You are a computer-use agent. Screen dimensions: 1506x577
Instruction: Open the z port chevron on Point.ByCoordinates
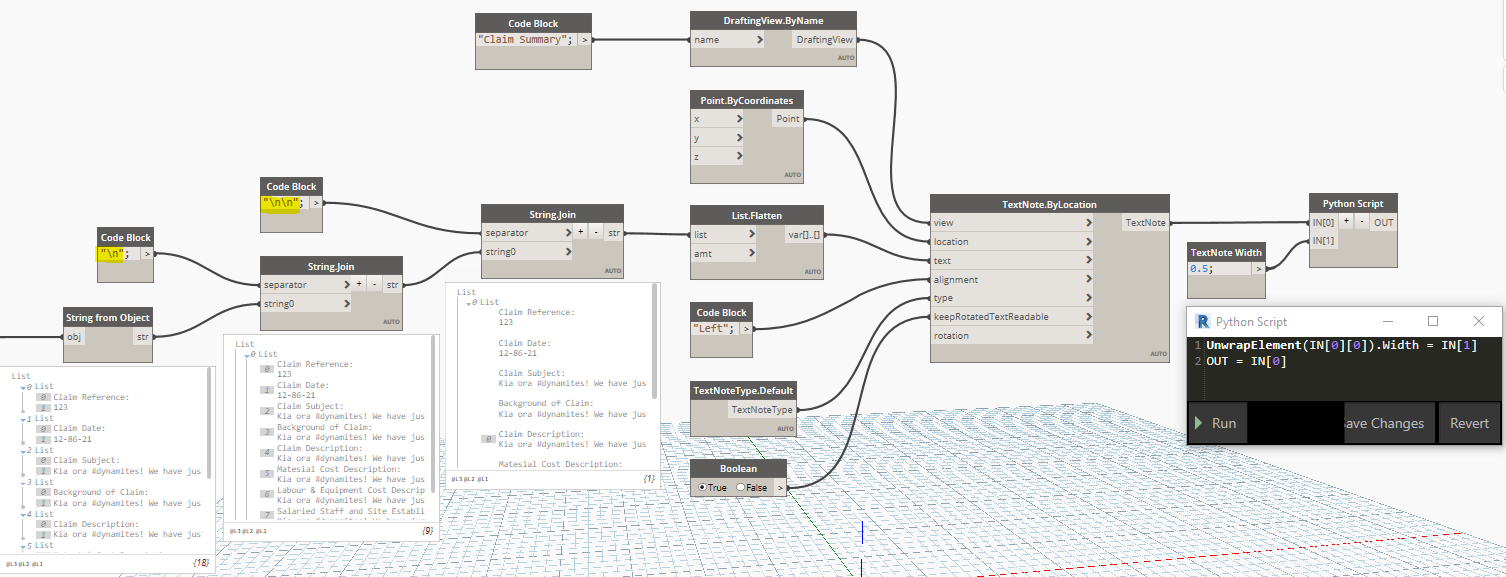pyautogui.click(x=740, y=156)
